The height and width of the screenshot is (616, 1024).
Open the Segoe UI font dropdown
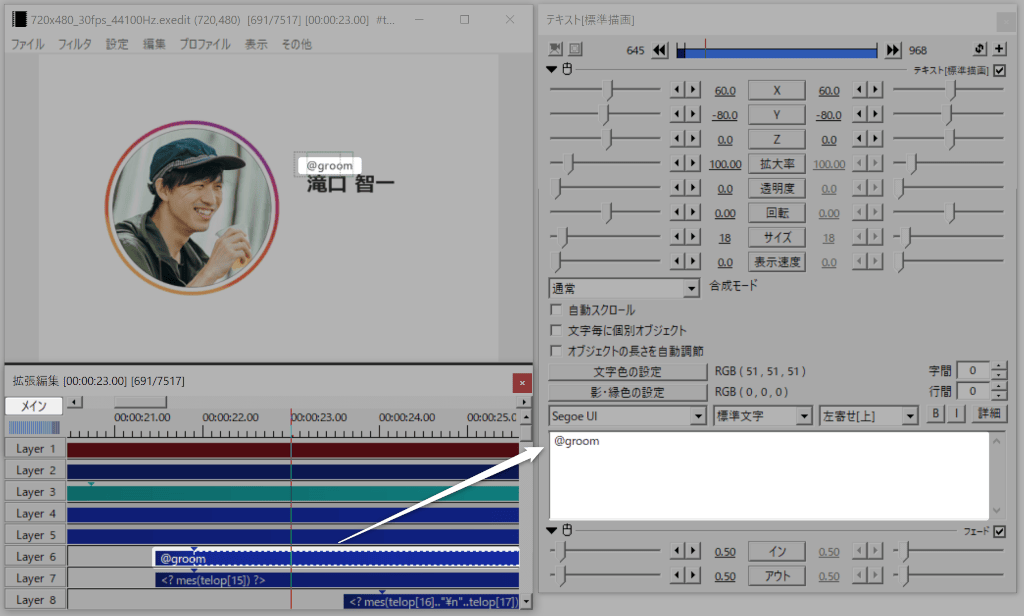point(628,415)
